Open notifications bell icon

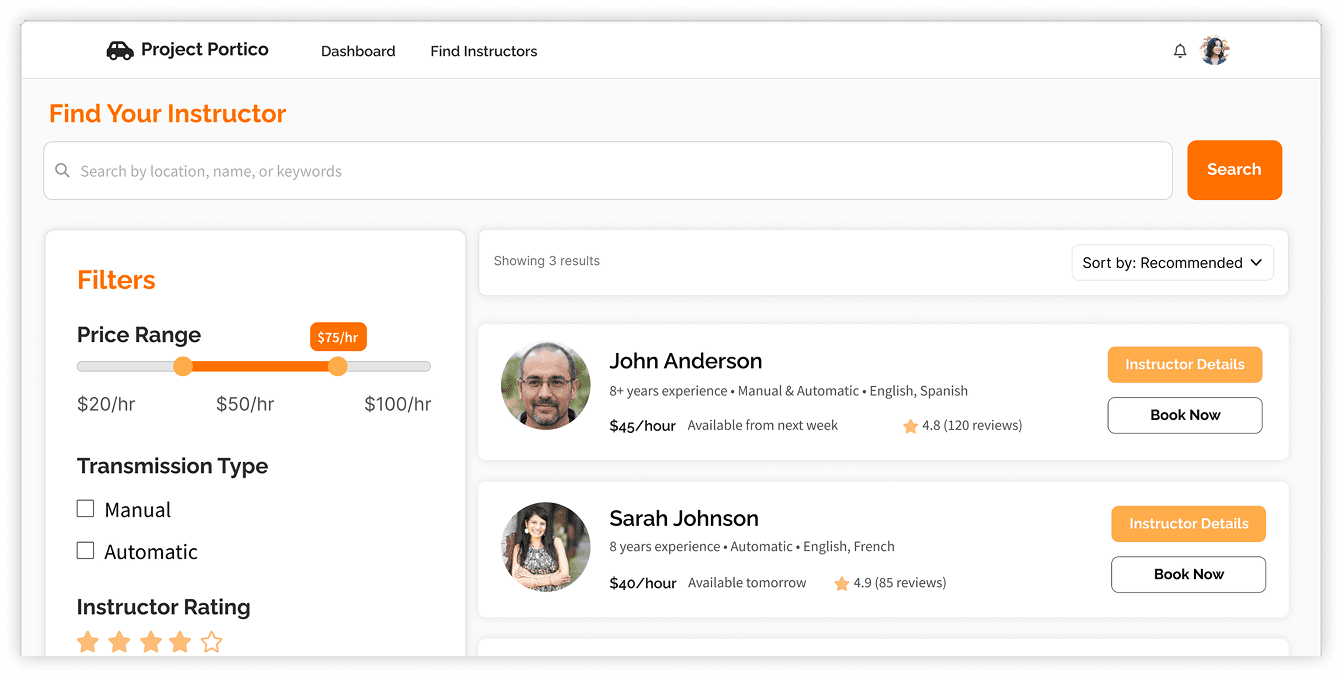click(x=1180, y=51)
